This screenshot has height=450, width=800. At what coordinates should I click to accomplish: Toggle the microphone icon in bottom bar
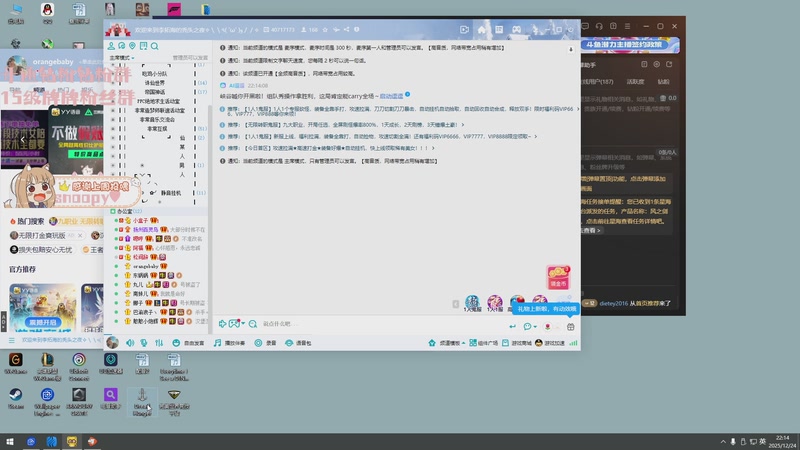144,343
